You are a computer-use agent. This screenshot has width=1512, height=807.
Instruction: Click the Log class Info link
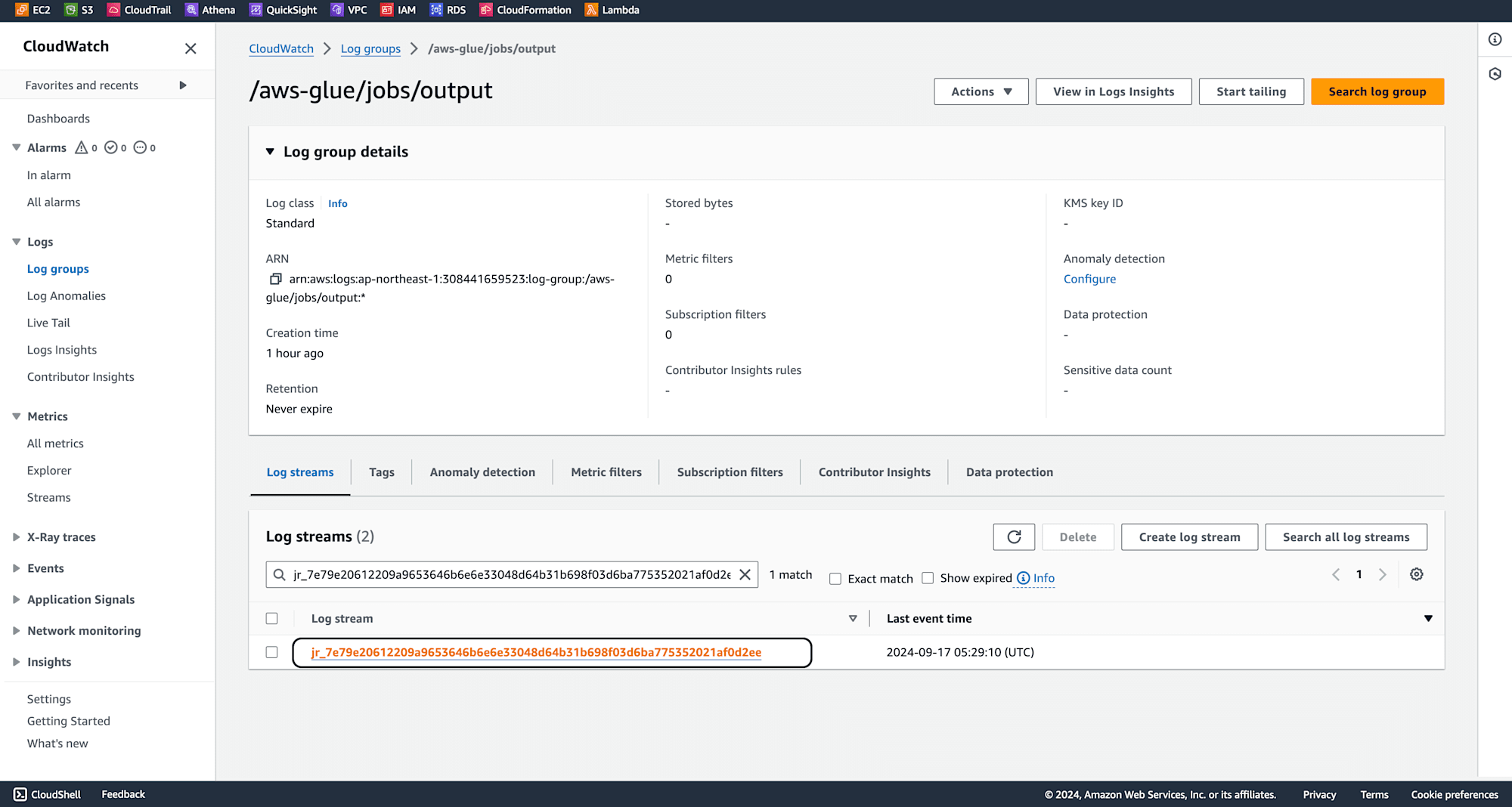[338, 203]
